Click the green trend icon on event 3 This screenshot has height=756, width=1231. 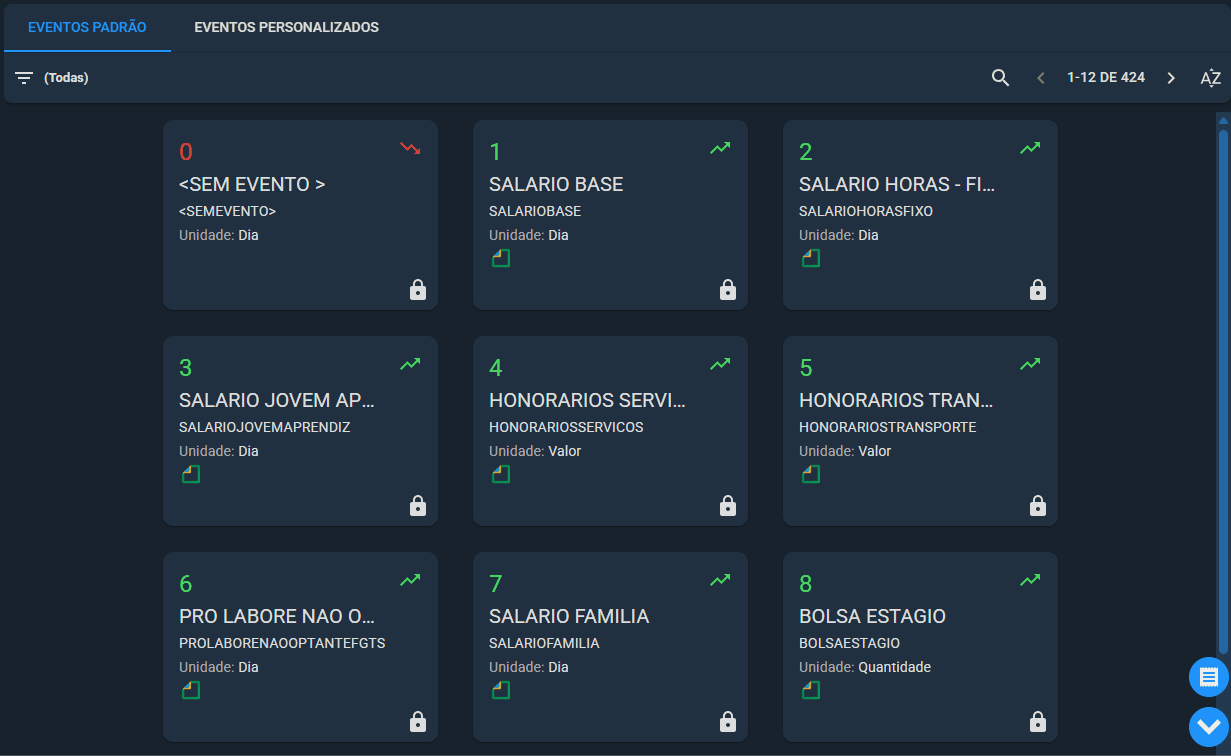410,364
